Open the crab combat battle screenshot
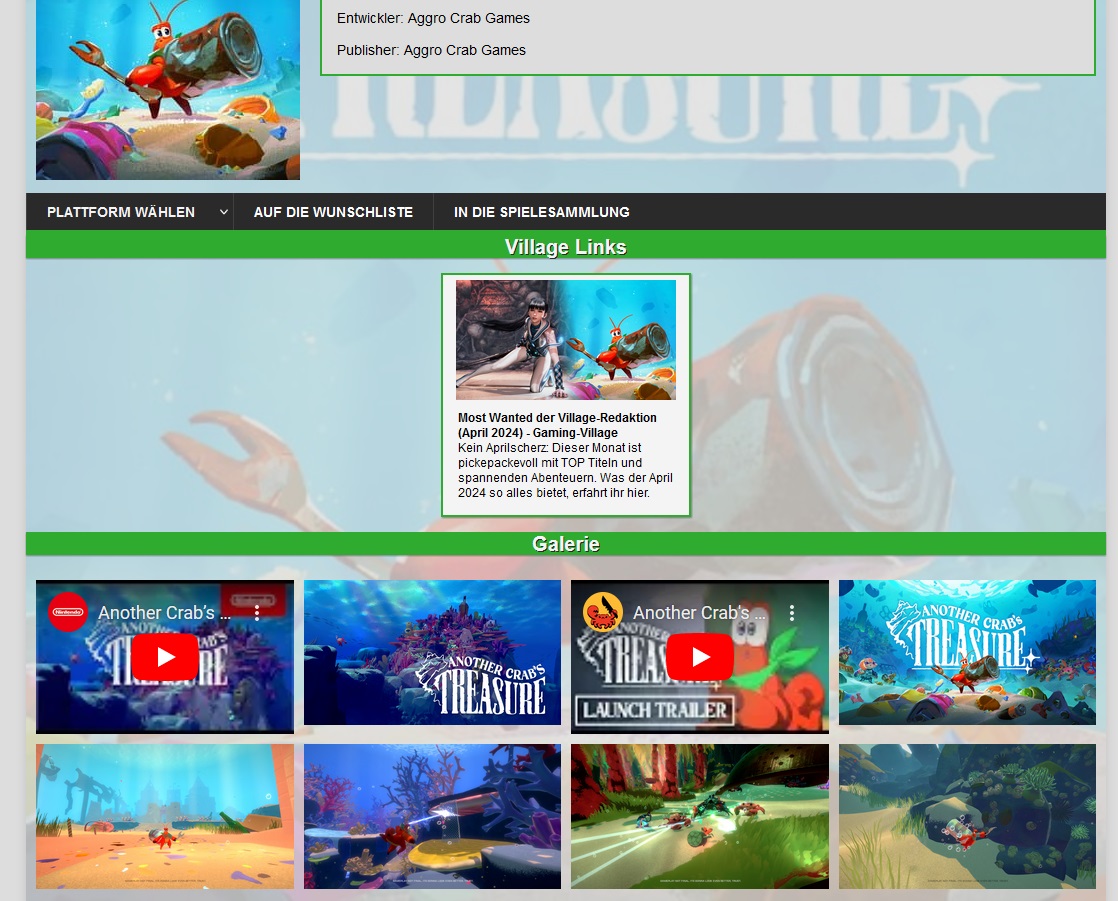Viewport: 1118px width, 901px height. click(x=700, y=816)
